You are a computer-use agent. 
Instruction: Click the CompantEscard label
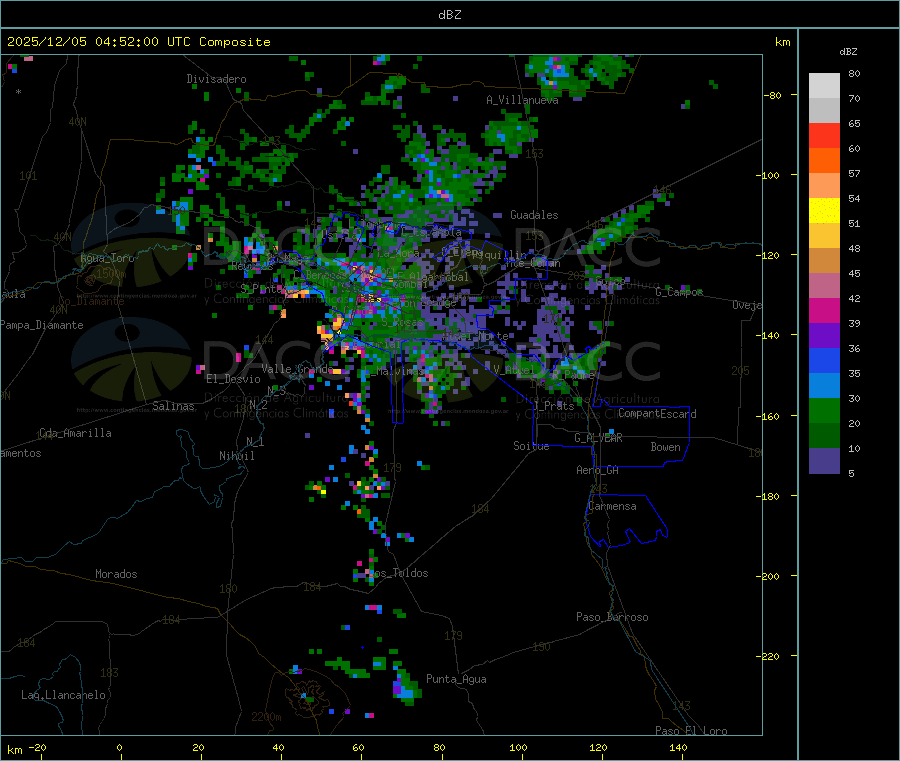click(657, 414)
